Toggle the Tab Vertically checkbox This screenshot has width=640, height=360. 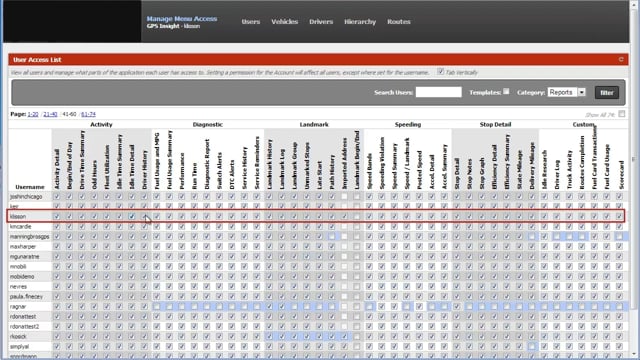coord(440,72)
